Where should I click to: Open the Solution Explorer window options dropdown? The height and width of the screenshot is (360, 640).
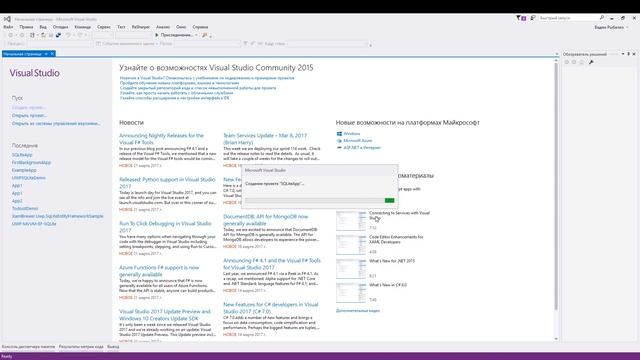623,54
